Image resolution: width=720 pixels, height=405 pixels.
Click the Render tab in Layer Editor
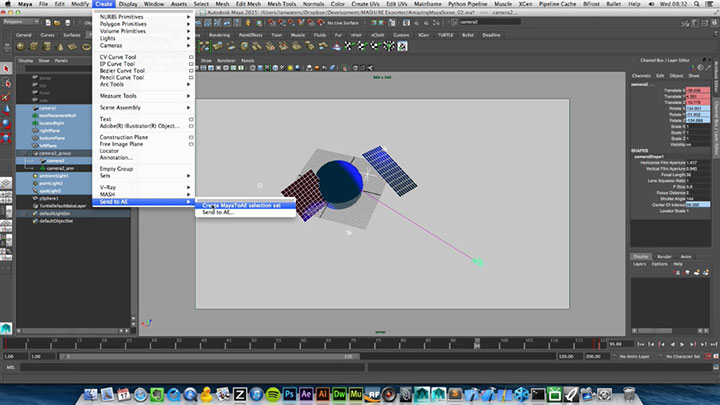[x=664, y=257]
